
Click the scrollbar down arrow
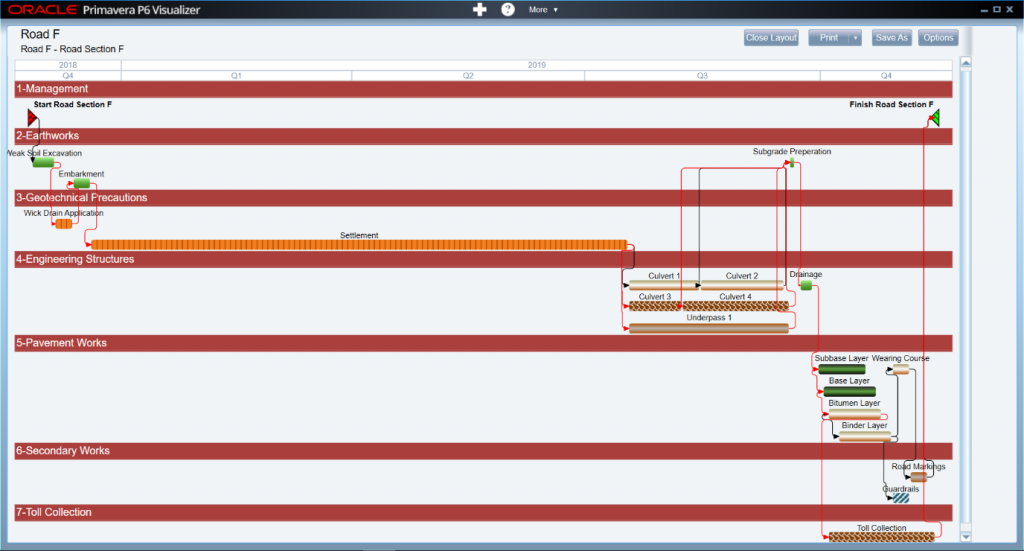point(965,537)
